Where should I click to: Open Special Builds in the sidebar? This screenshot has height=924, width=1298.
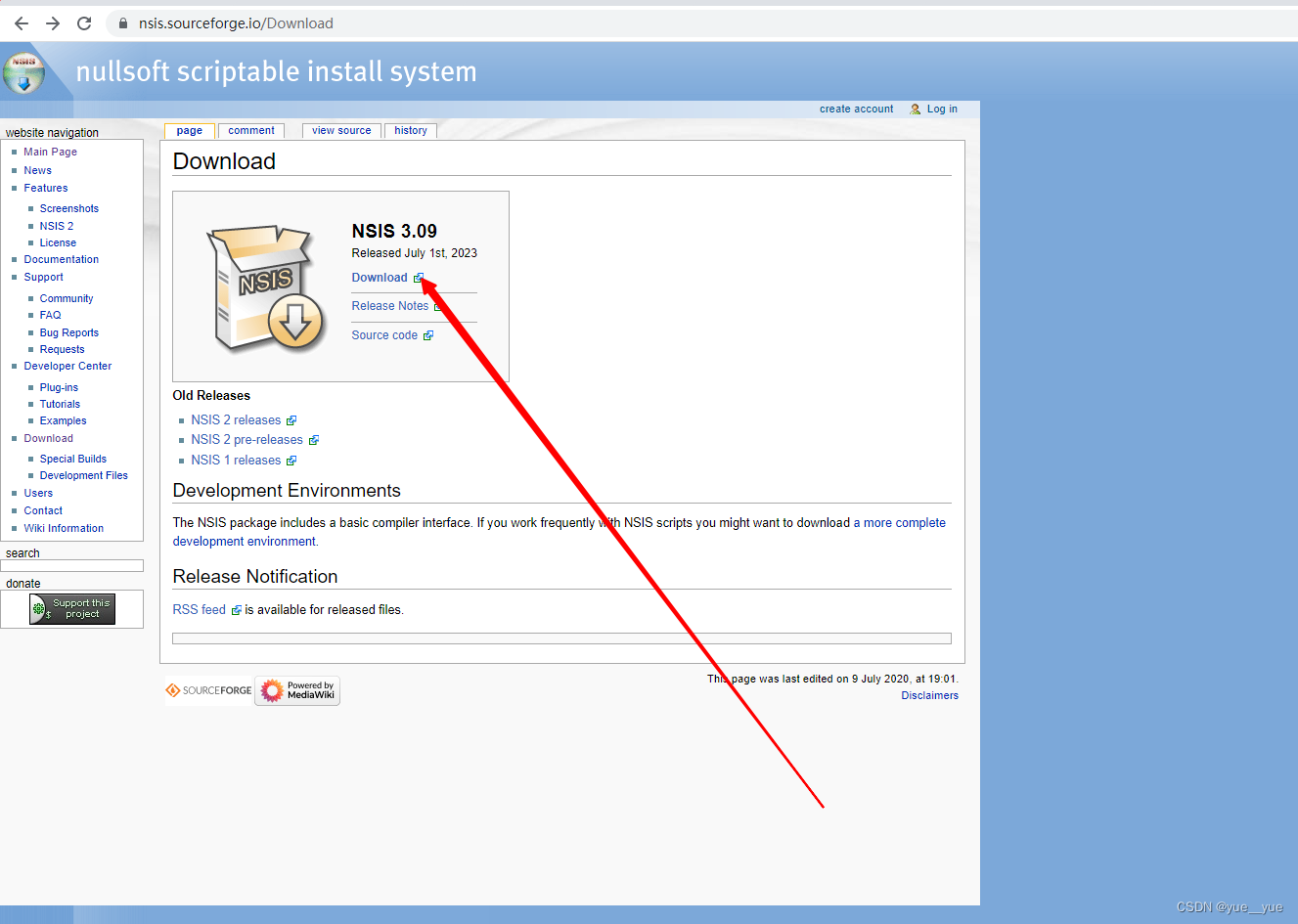73,460
